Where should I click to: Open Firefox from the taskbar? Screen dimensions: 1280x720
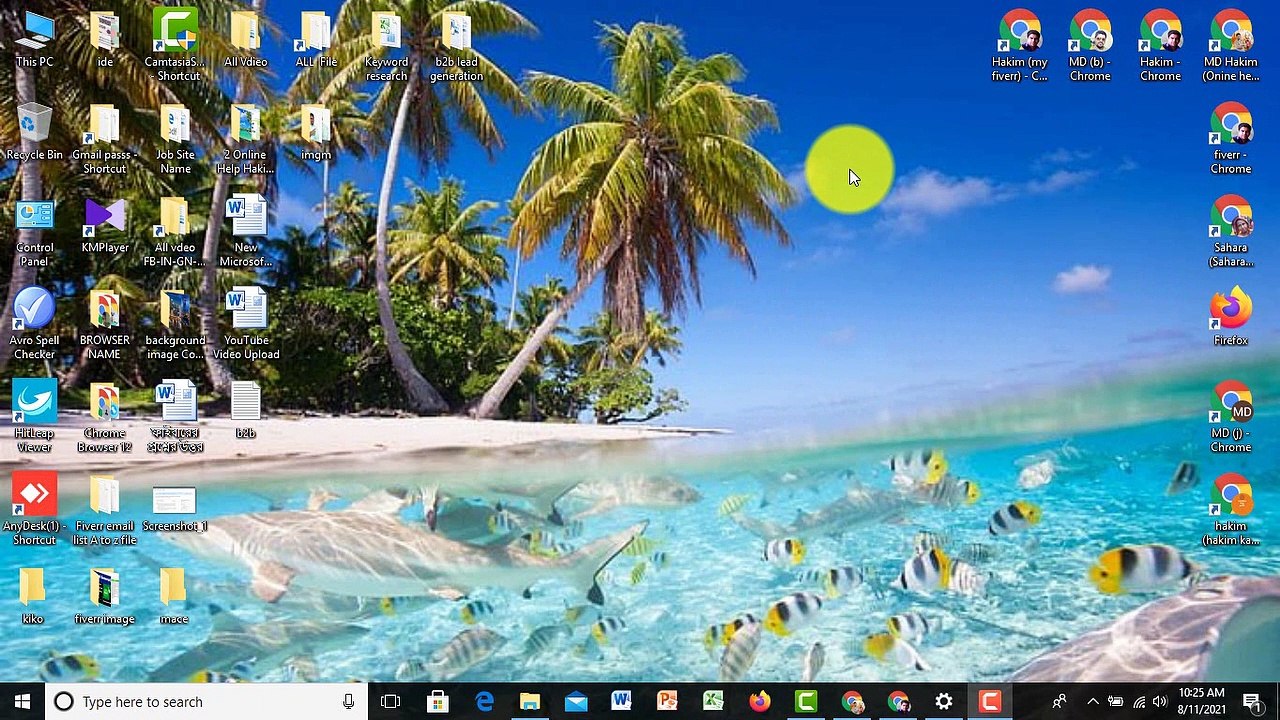tap(760, 702)
